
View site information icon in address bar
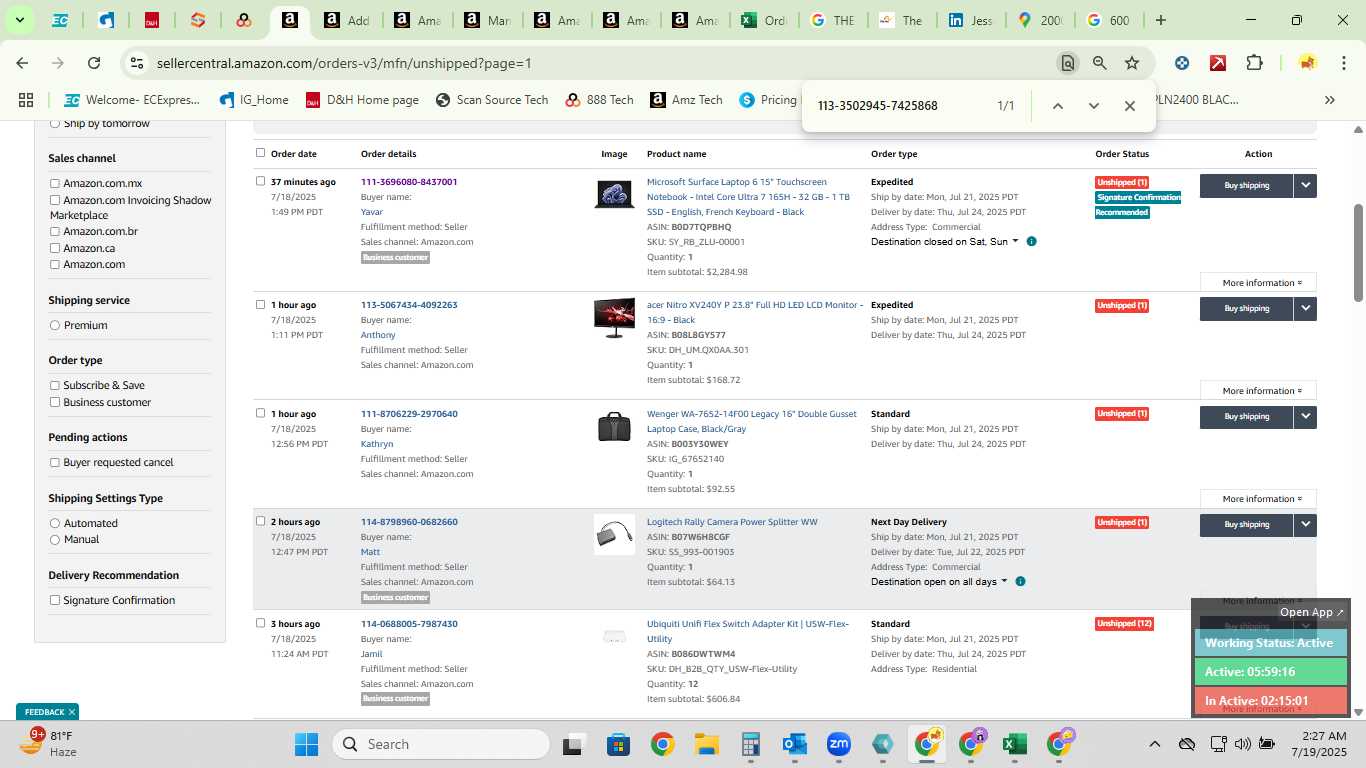(x=137, y=63)
